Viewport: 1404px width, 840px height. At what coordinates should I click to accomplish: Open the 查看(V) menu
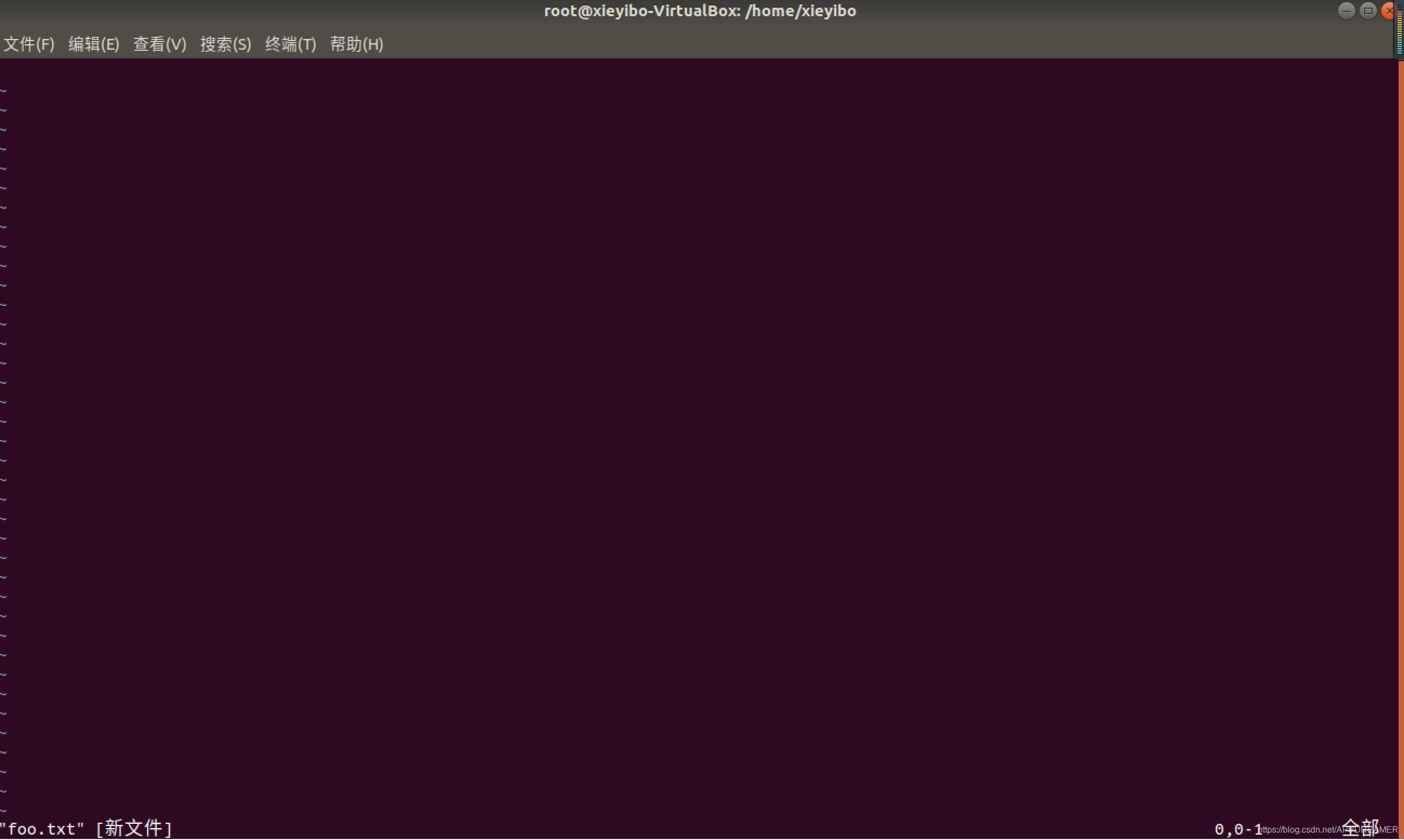coord(159,44)
